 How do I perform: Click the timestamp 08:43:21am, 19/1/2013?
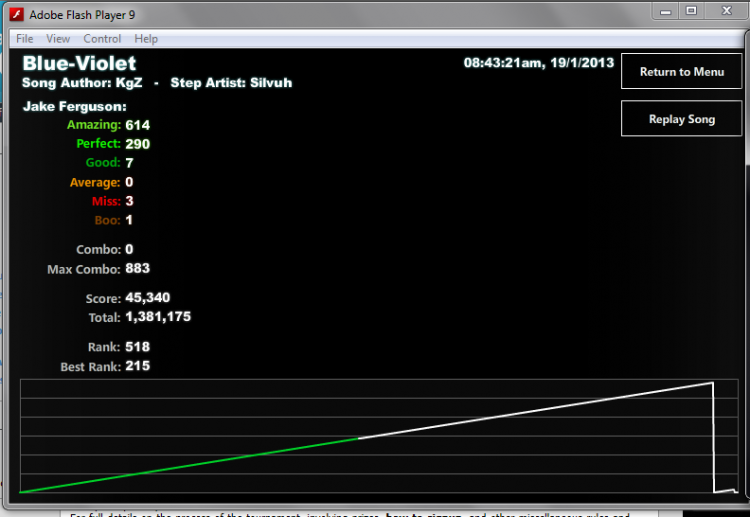[539, 63]
